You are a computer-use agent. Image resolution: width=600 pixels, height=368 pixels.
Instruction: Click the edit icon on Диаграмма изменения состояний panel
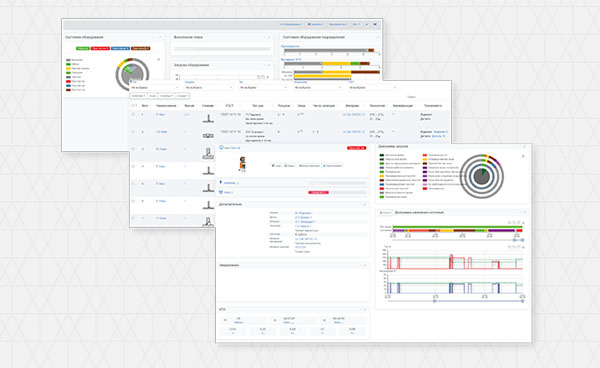pos(524,212)
